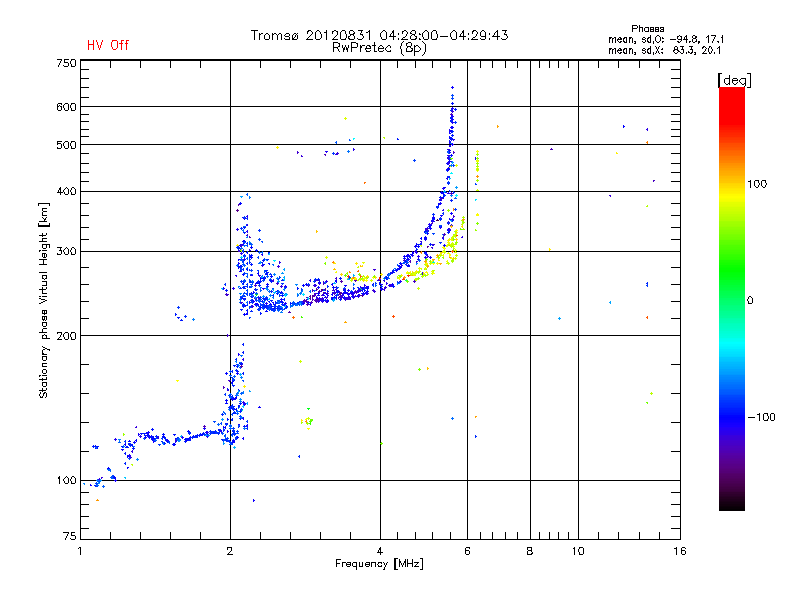Click the yellow-green point cluster near 3 MHz, 130 km
Screen dimensions: 800x600
(307, 420)
